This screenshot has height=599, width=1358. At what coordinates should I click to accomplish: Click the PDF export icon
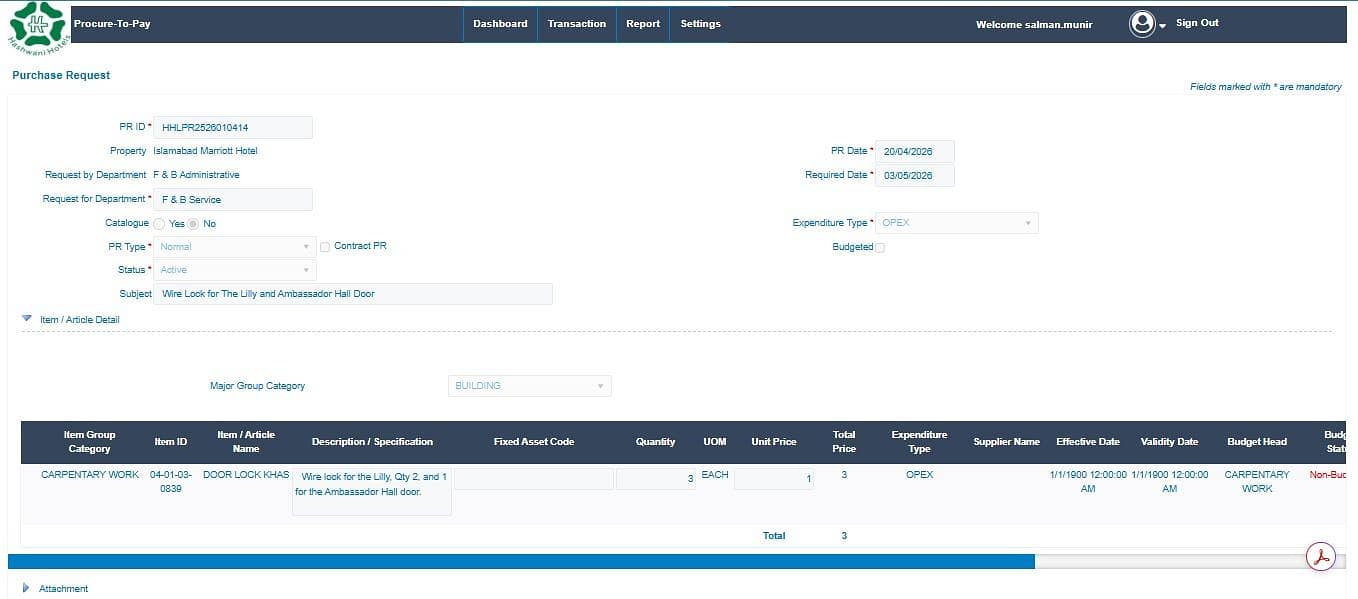click(1321, 557)
